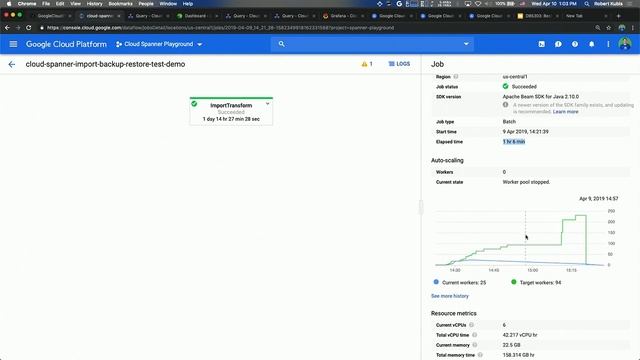Expand the header search options arrow
This screenshot has height=360, width=640.
[x=466, y=44]
